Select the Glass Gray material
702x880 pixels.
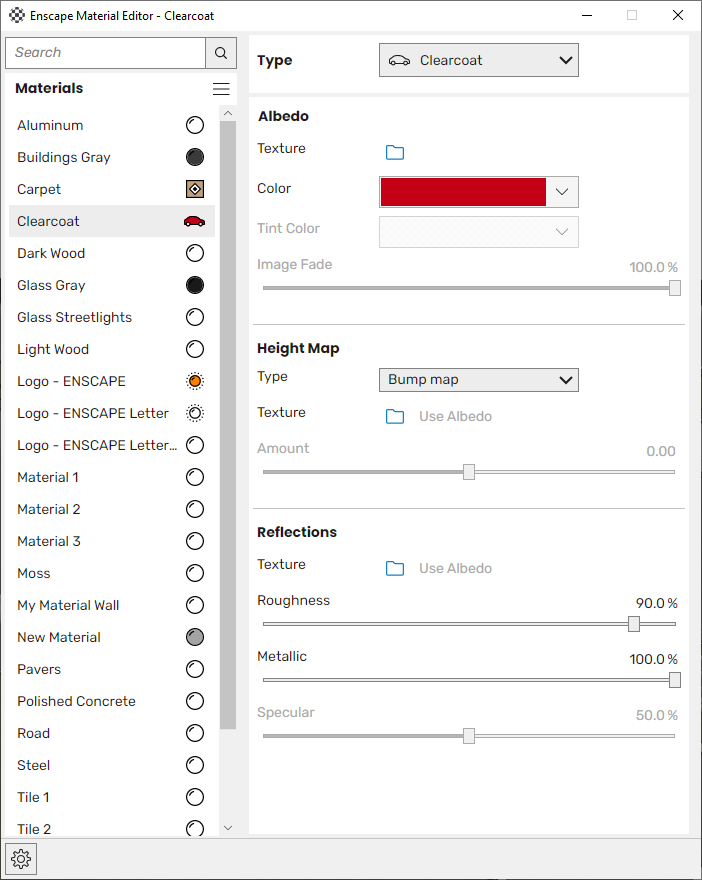(112, 285)
